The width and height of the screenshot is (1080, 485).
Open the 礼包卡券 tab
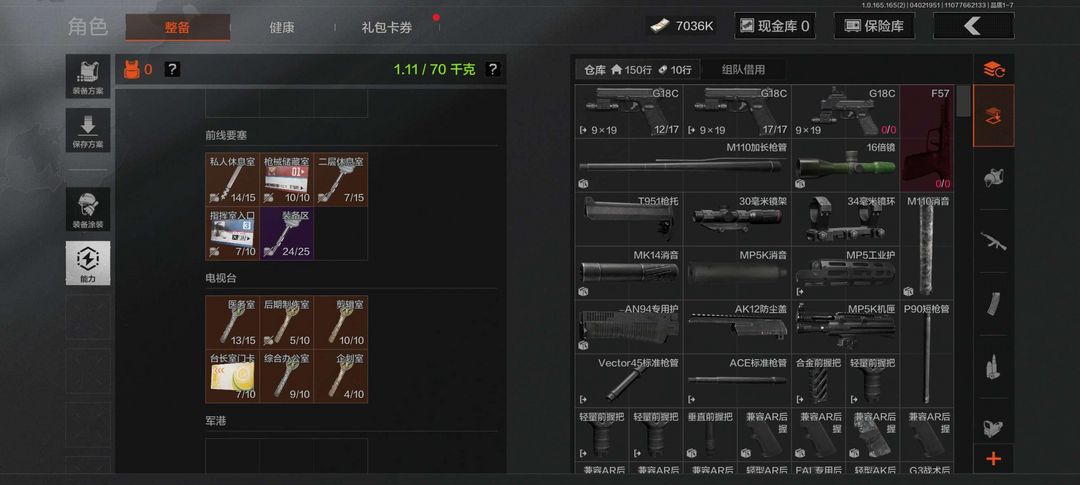tap(387, 27)
